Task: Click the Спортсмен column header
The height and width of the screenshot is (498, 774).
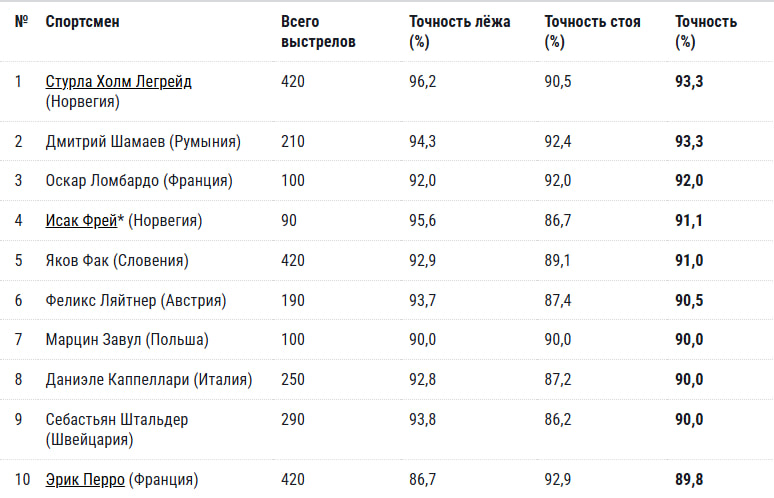Action: tap(82, 22)
